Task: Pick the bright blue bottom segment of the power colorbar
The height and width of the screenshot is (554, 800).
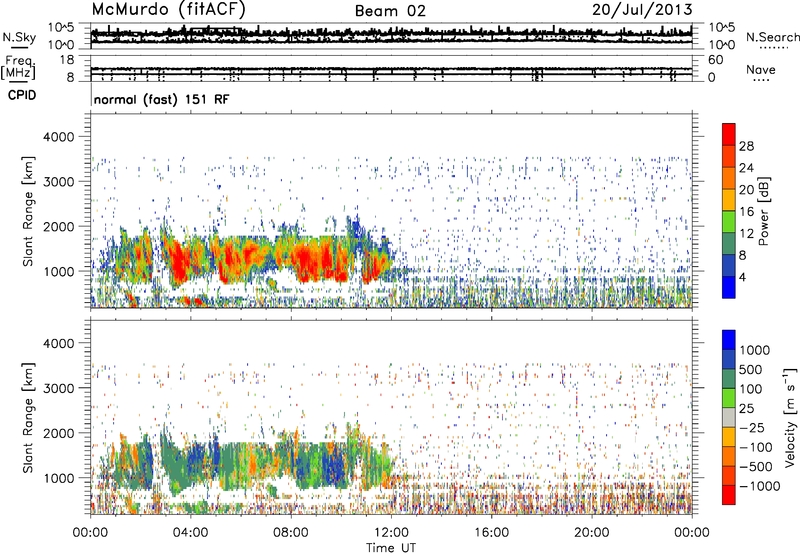Action: (x=729, y=287)
